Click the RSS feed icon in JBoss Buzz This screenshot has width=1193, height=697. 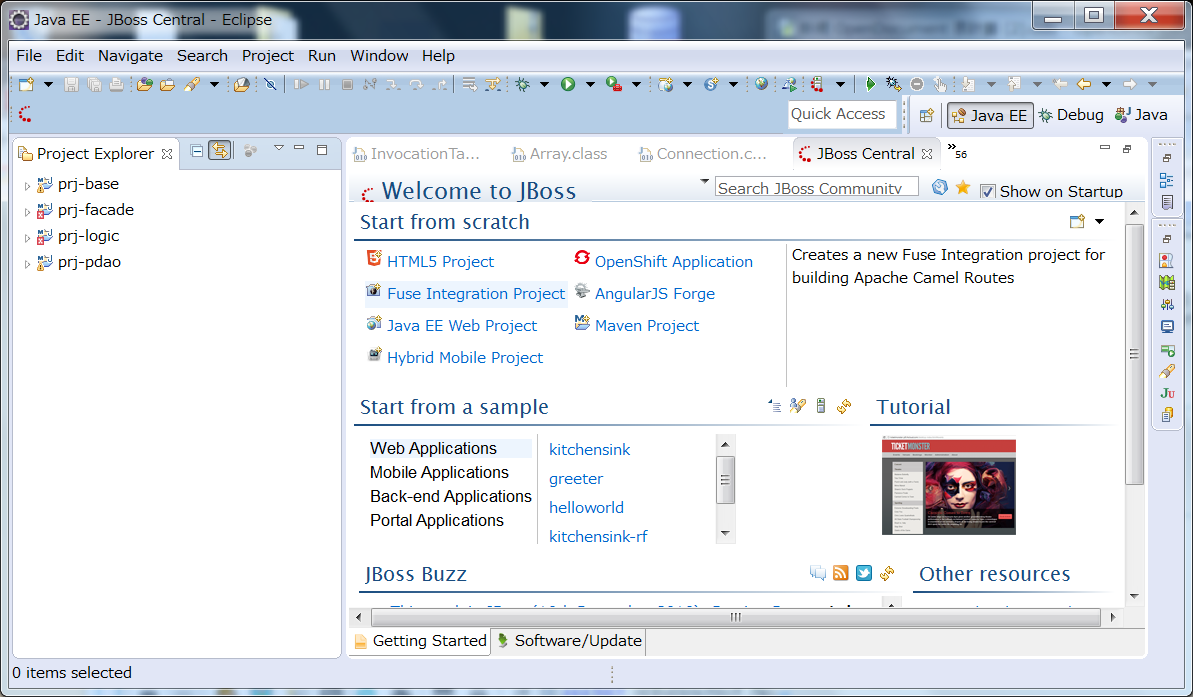(840, 573)
